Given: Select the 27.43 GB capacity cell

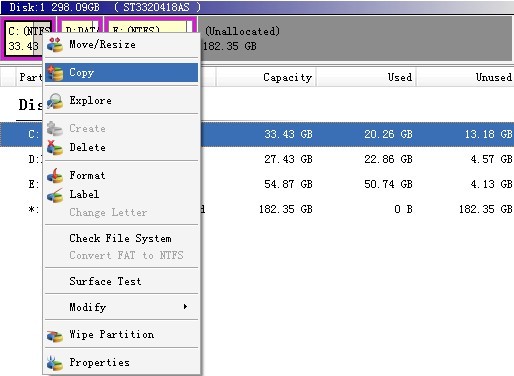Looking at the screenshot, I should [x=288, y=159].
